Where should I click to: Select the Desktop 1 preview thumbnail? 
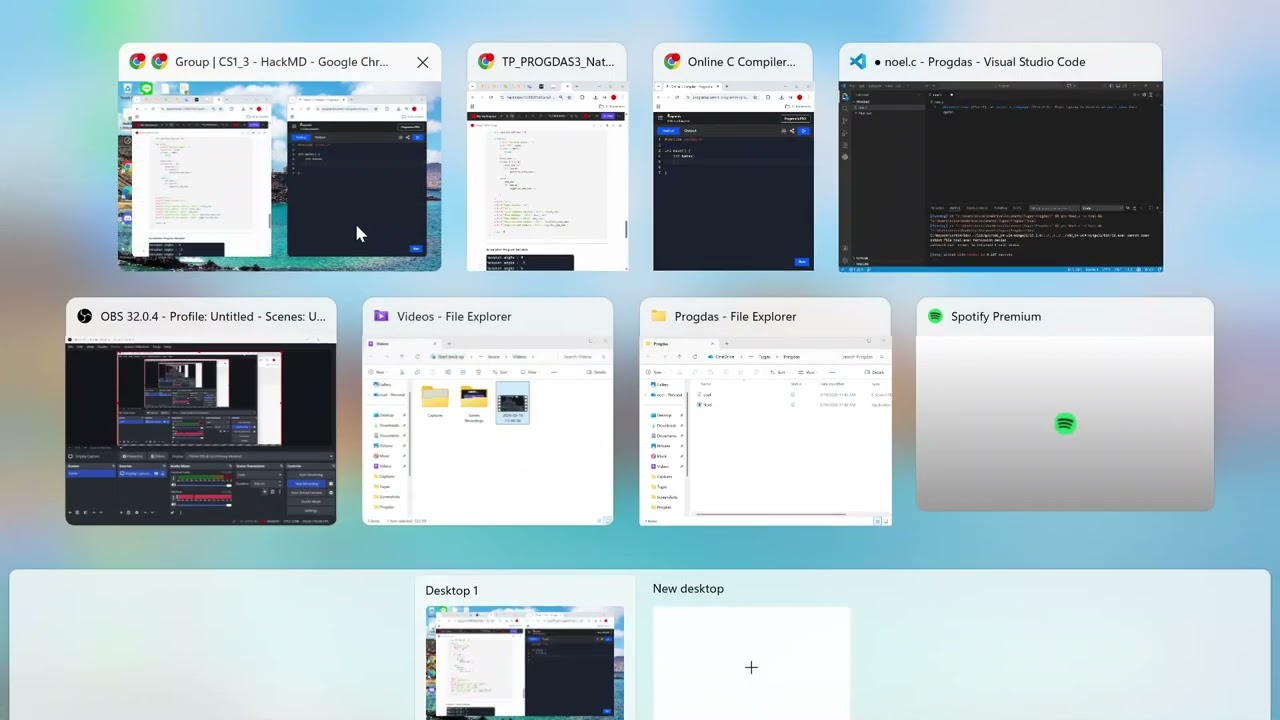(524, 662)
